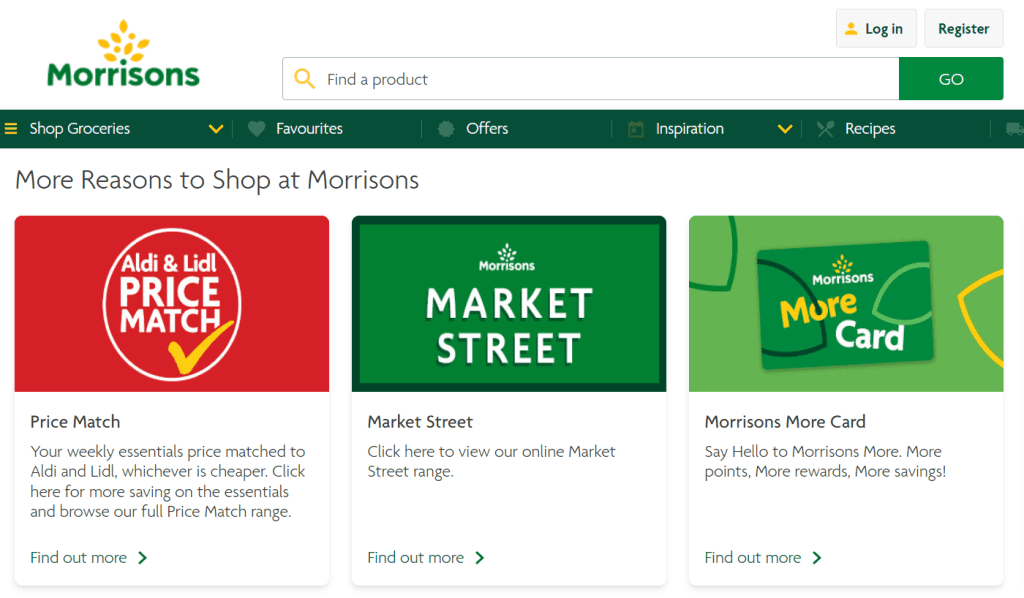Click the Inspiration calendar icon
This screenshot has height=598, width=1024.
tap(635, 129)
